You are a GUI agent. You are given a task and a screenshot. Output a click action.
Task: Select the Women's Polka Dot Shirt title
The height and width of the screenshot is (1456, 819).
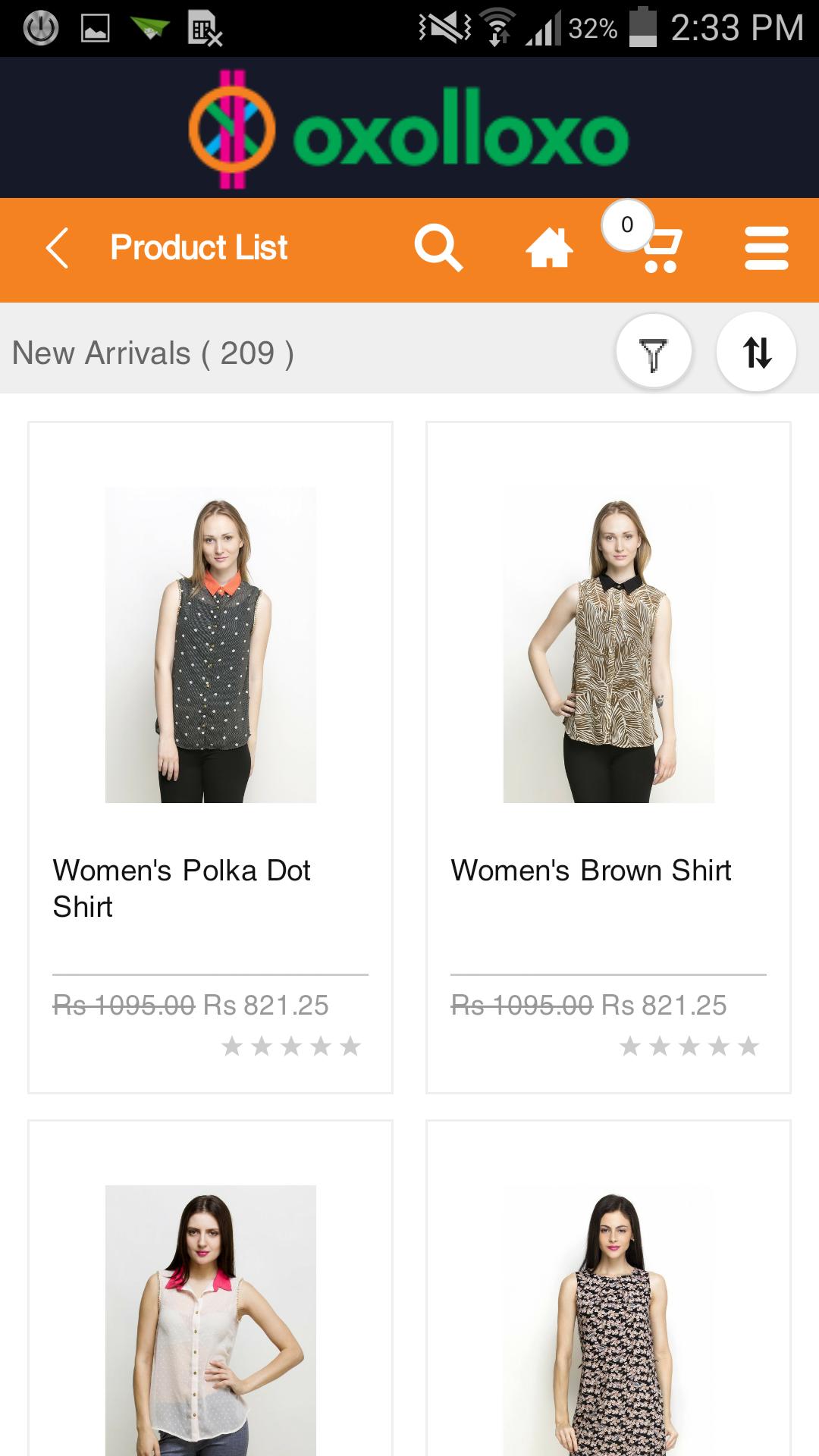[x=182, y=888]
